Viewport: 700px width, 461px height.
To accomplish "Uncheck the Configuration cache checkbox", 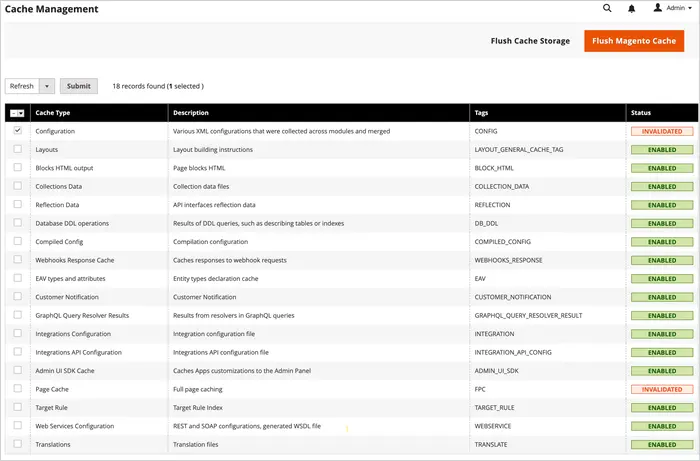I will pyautogui.click(x=17, y=130).
